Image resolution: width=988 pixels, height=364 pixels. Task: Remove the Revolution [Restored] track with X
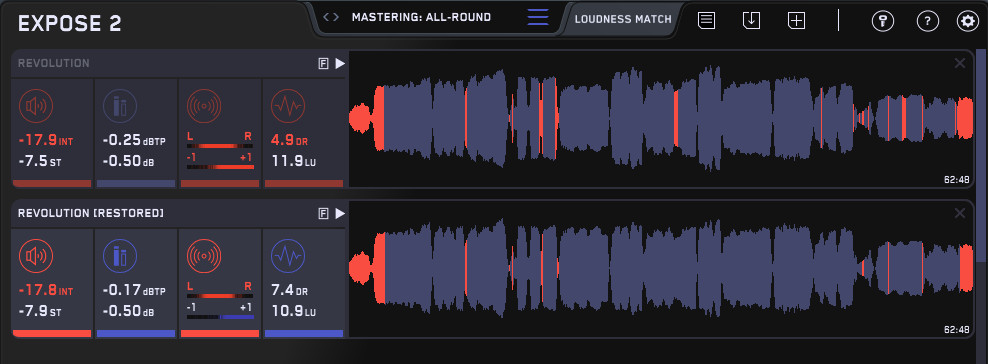click(960, 213)
